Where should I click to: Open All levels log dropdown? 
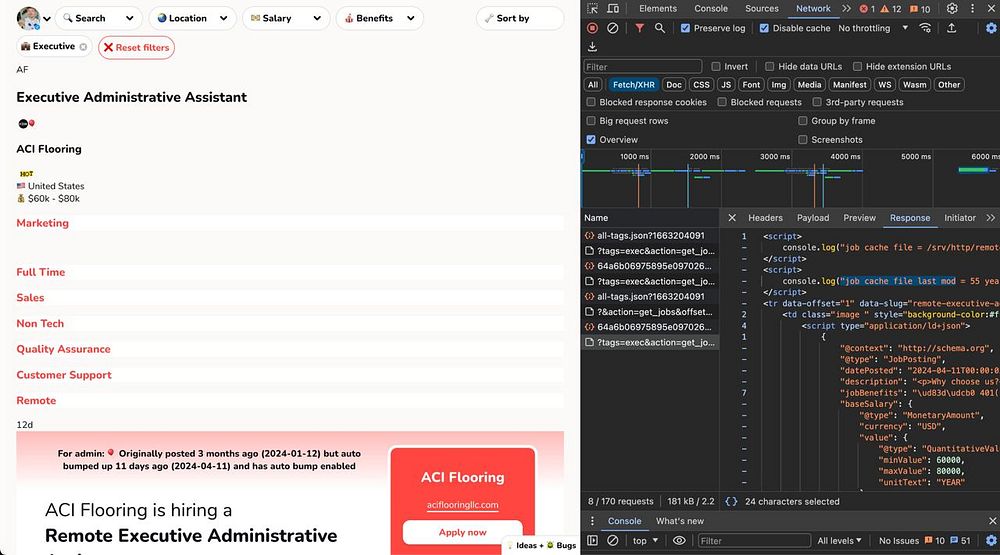click(x=839, y=540)
